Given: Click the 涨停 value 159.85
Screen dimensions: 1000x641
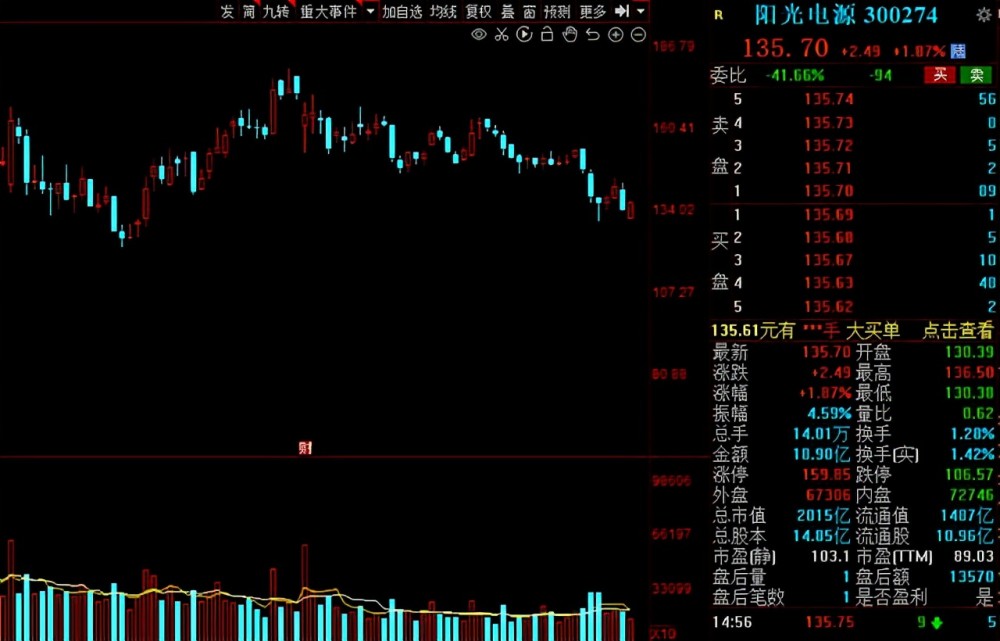Looking at the screenshot, I should click(x=826, y=475).
